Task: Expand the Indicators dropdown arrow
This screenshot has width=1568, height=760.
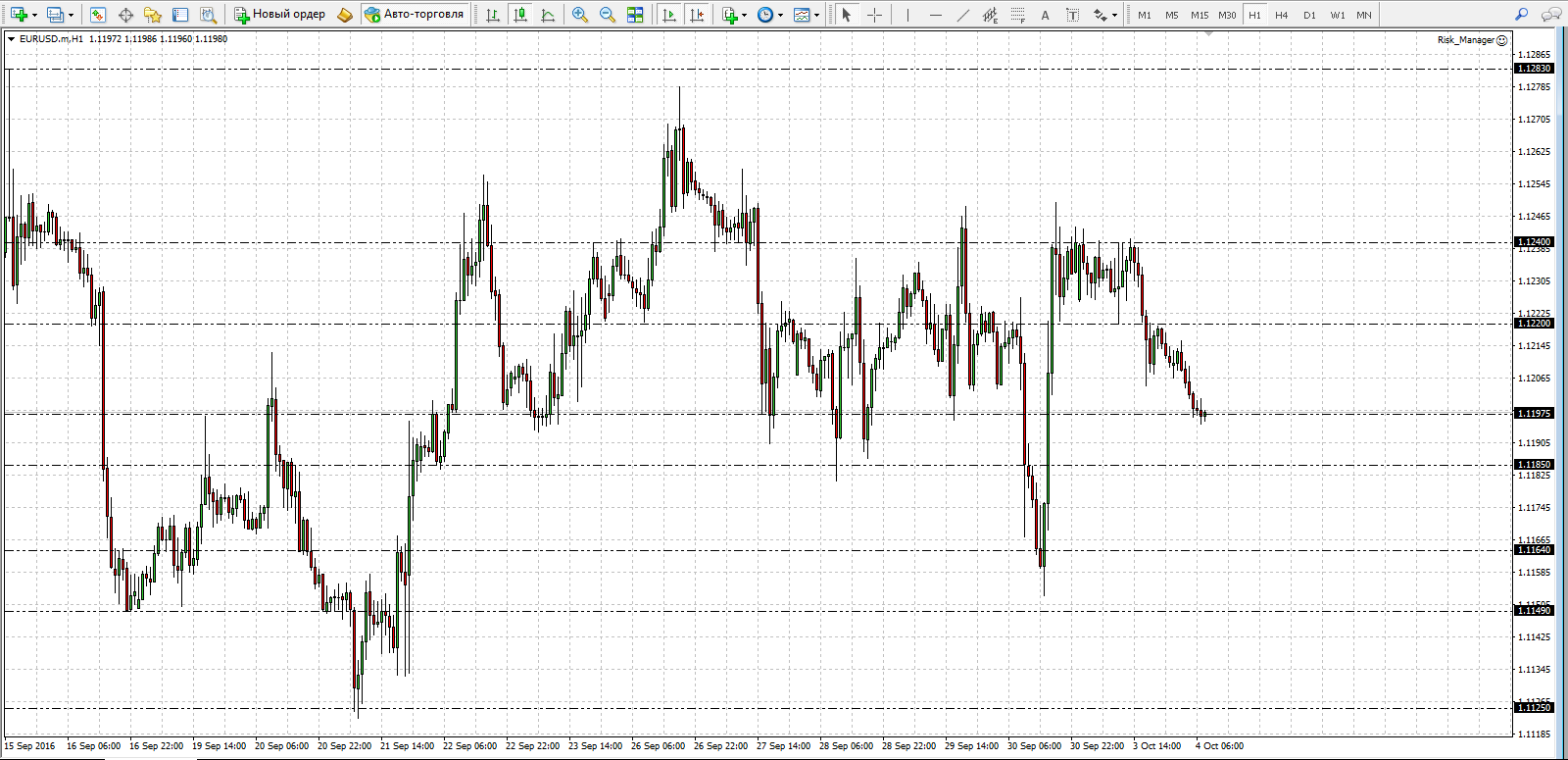Action: [x=745, y=16]
